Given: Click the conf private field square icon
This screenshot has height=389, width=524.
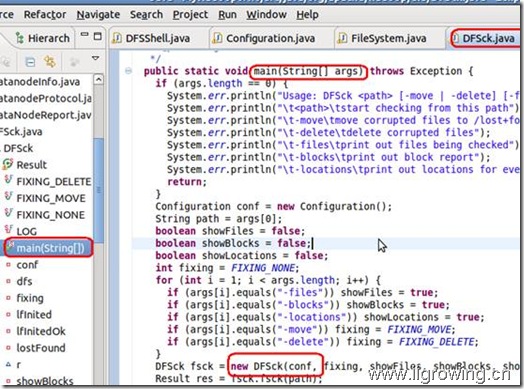Looking at the screenshot, I should 8,265.
